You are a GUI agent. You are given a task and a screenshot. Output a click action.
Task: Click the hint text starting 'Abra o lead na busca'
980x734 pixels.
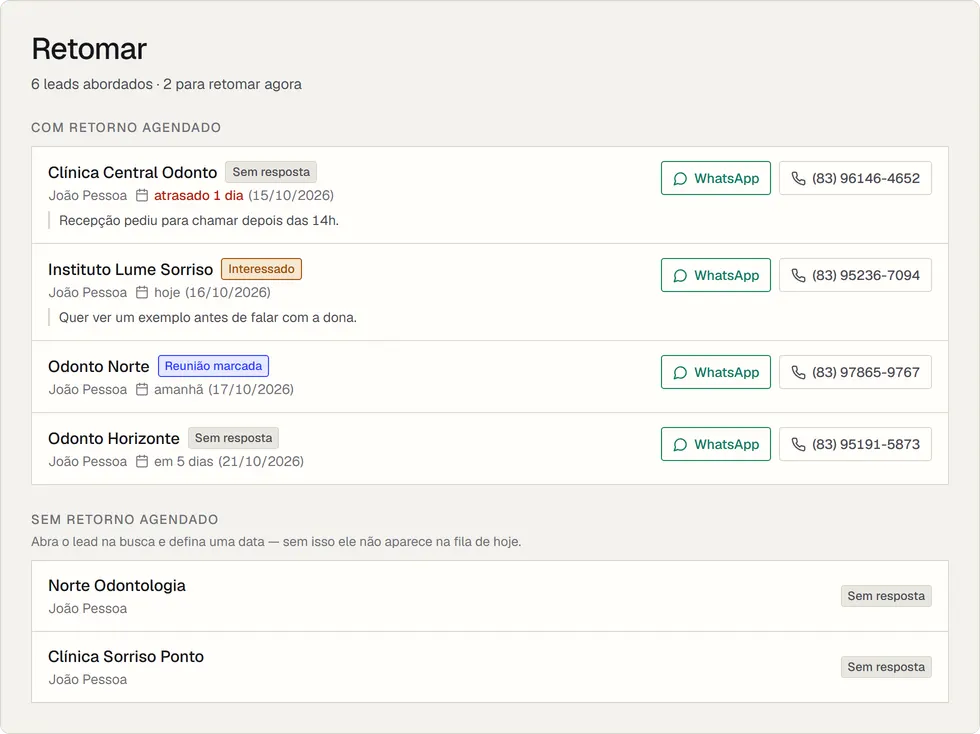point(276,541)
